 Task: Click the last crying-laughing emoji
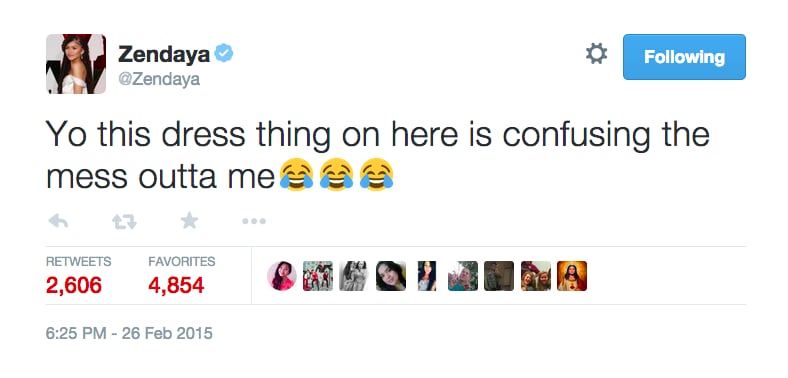click(x=376, y=174)
